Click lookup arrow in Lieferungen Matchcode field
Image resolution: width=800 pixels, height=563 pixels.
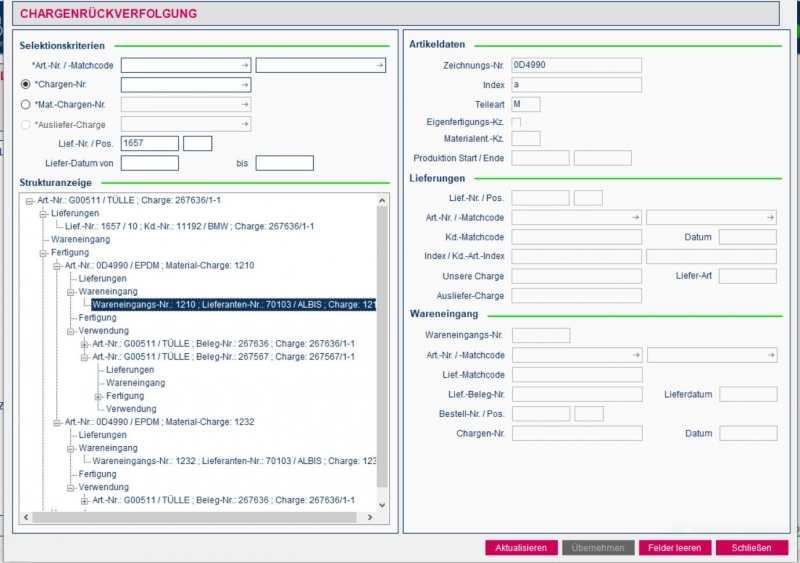pyautogui.click(x=770, y=217)
